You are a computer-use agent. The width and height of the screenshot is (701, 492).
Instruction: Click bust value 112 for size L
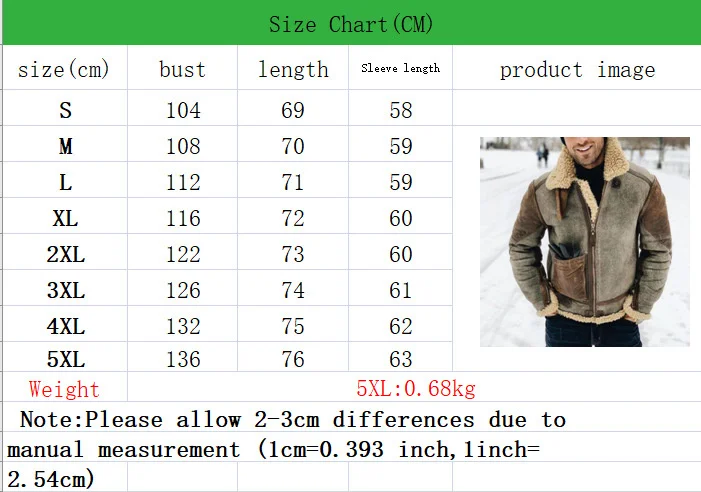(x=182, y=181)
